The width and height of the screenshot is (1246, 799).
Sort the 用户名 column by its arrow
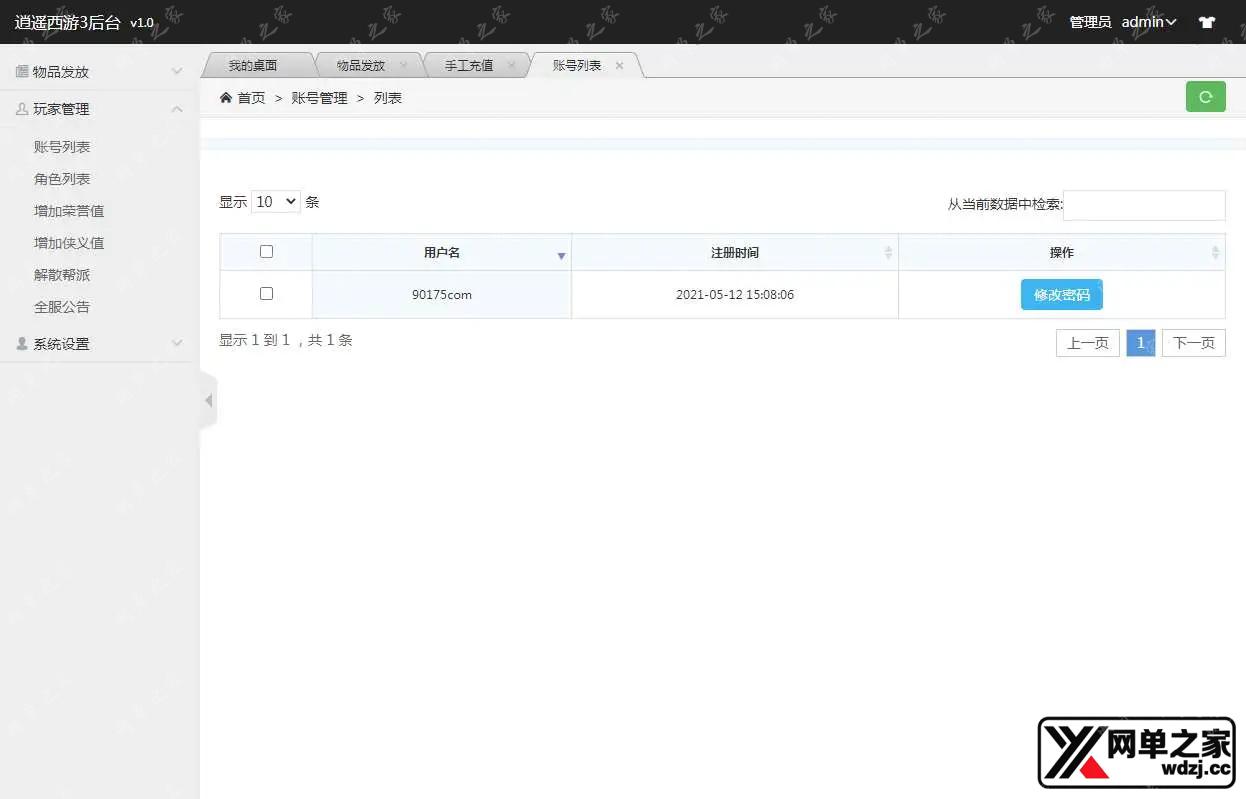(x=562, y=255)
